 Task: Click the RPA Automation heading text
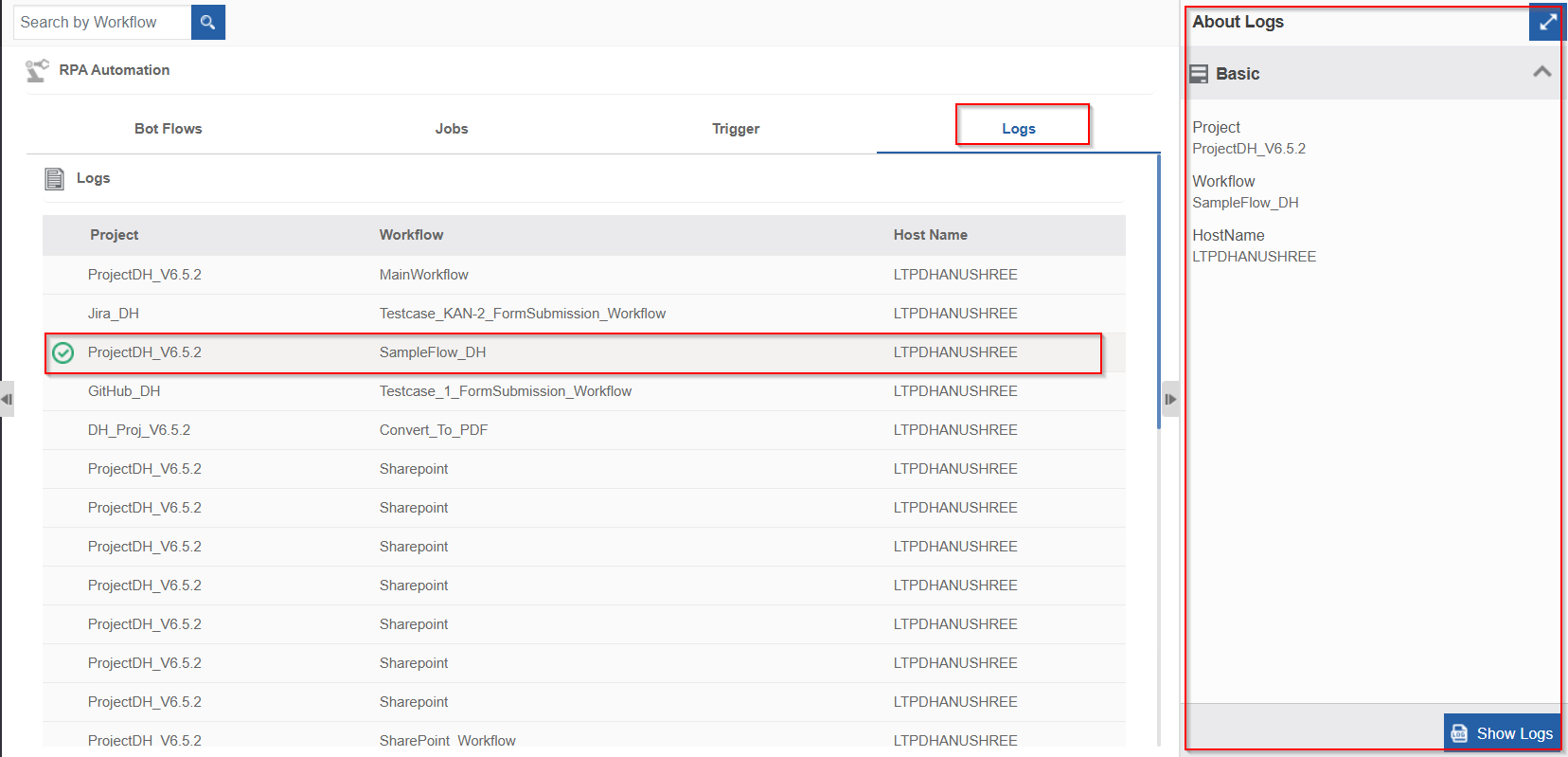click(x=115, y=70)
